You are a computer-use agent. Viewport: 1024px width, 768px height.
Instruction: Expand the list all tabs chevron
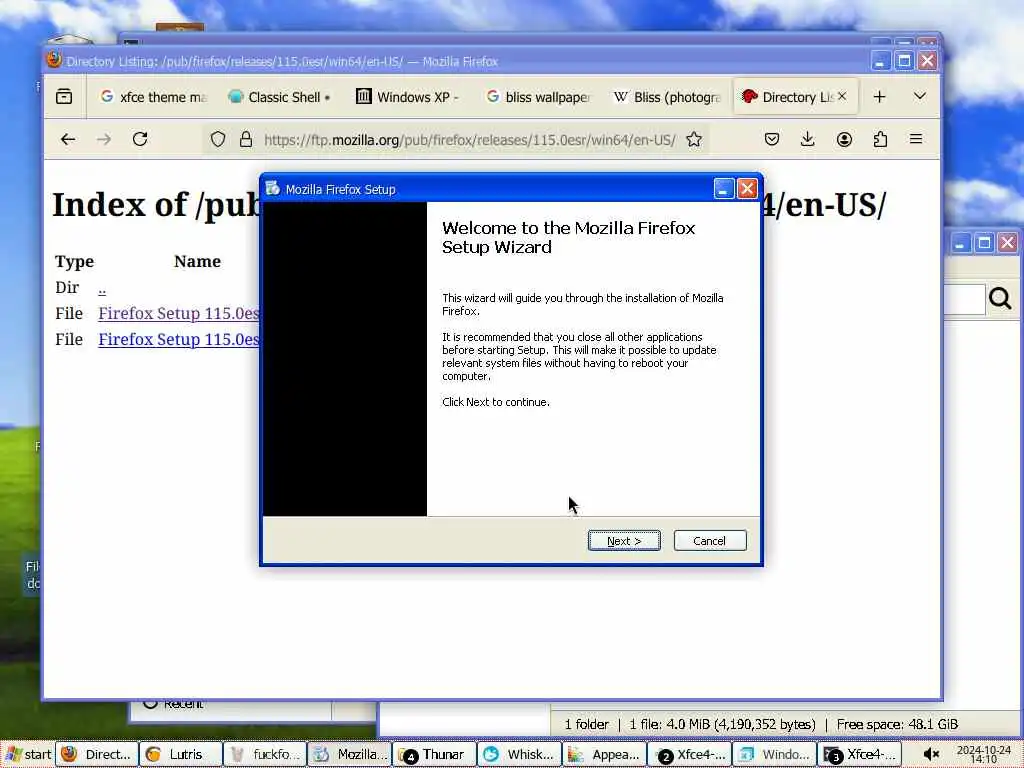click(920, 97)
